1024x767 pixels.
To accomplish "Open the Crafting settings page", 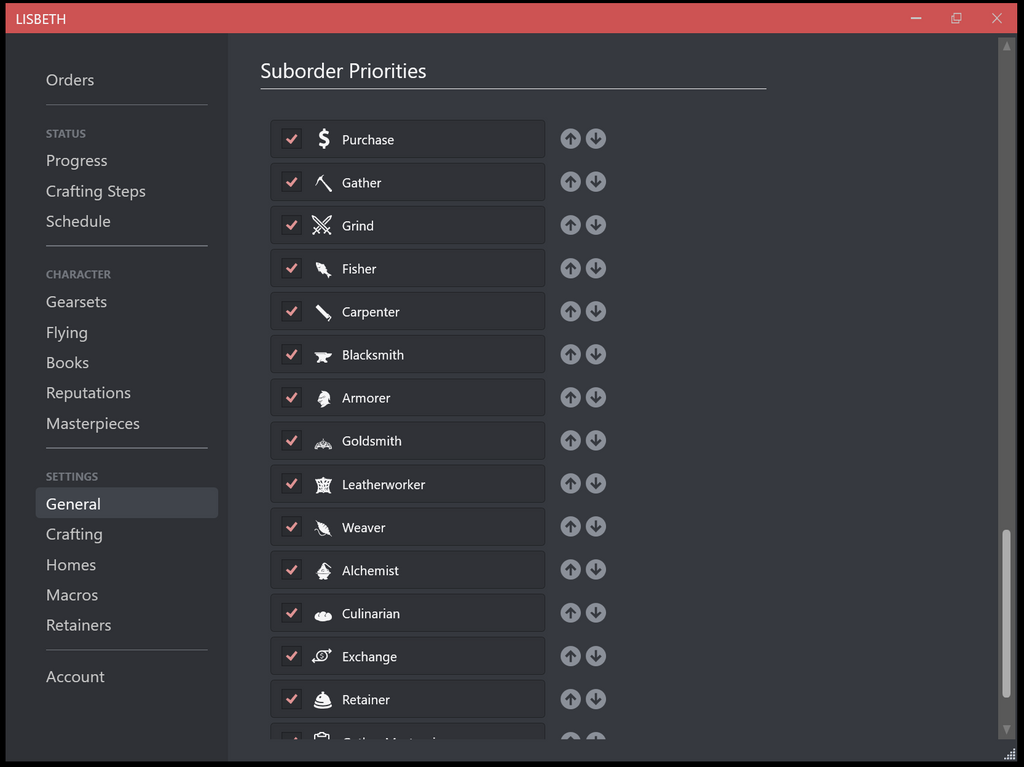I will coord(74,534).
